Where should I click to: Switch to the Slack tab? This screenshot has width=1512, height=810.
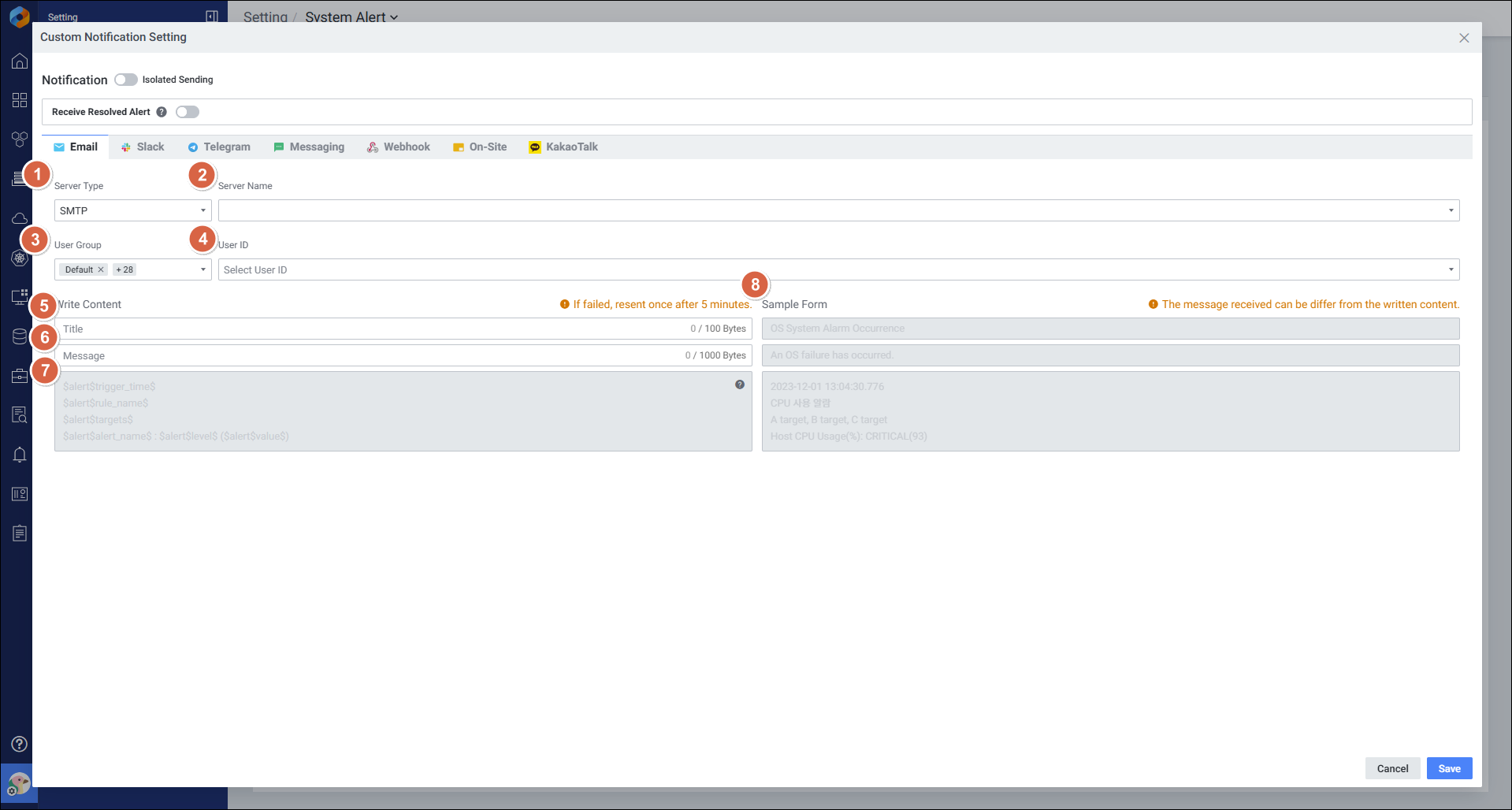click(143, 147)
